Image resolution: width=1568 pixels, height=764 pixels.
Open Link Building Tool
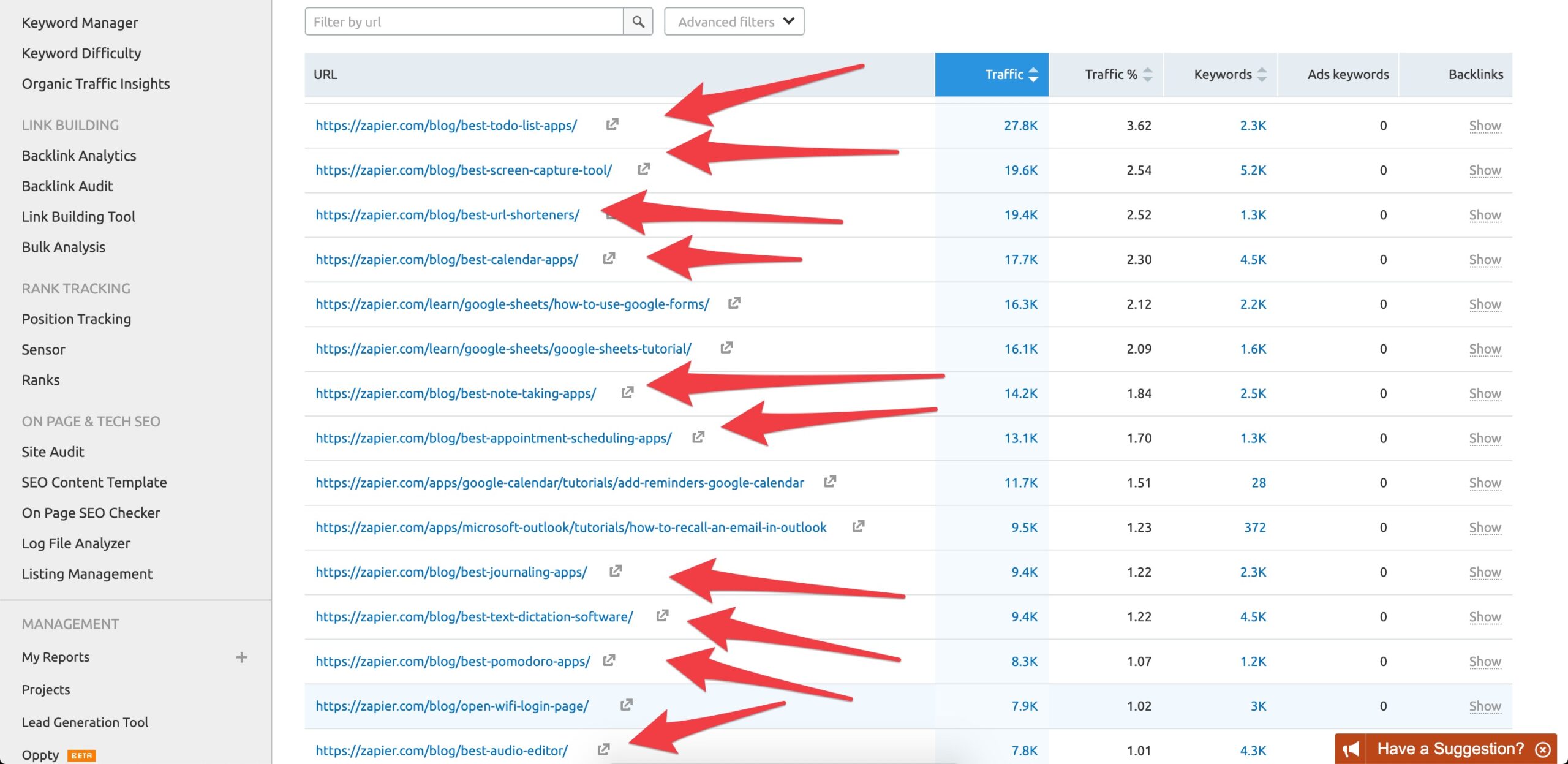(x=78, y=217)
